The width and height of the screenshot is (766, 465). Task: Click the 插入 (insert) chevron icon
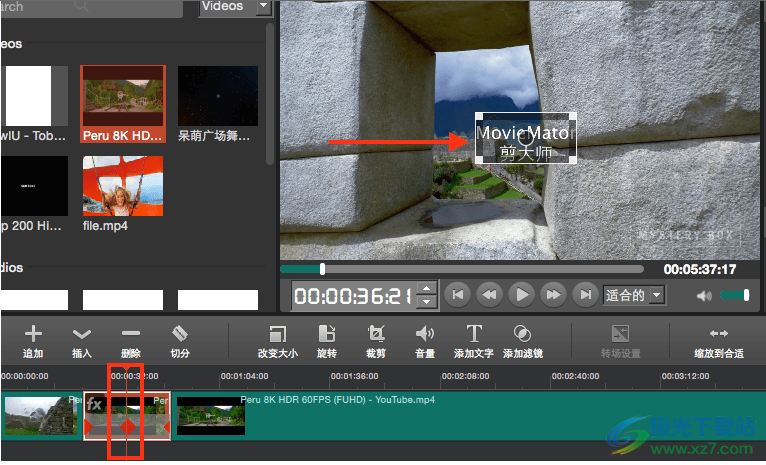click(82, 334)
